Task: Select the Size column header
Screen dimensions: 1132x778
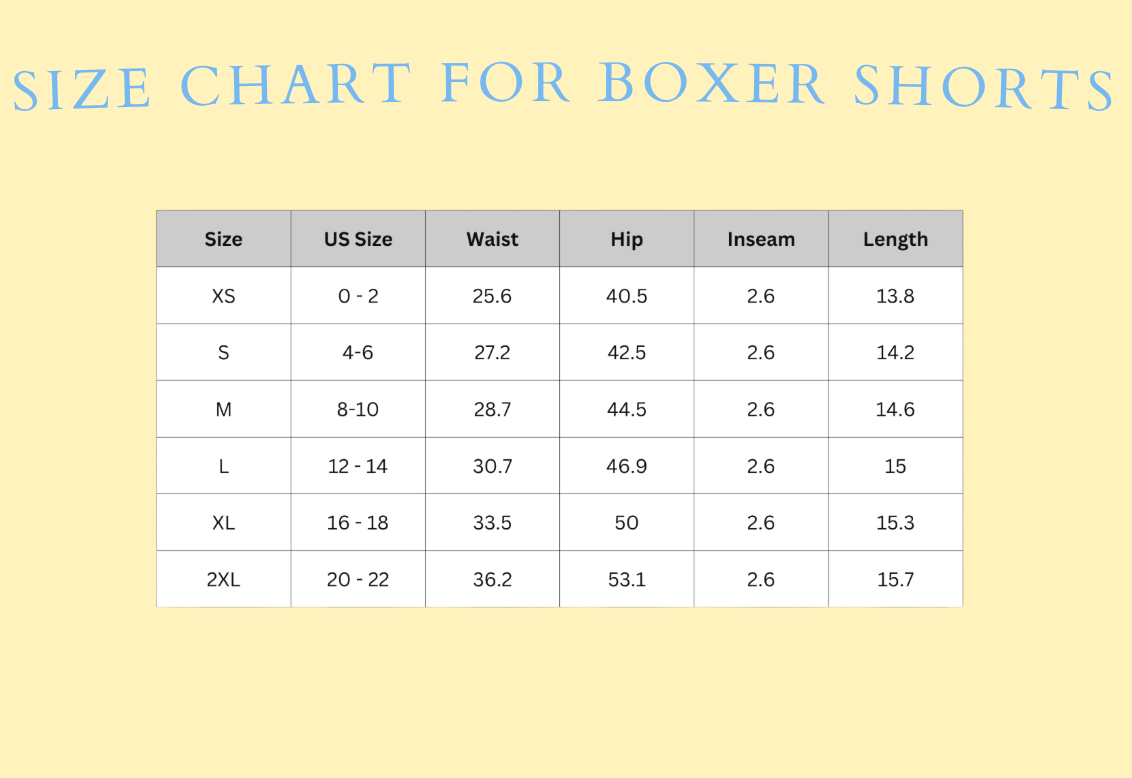Action: pos(224,239)
